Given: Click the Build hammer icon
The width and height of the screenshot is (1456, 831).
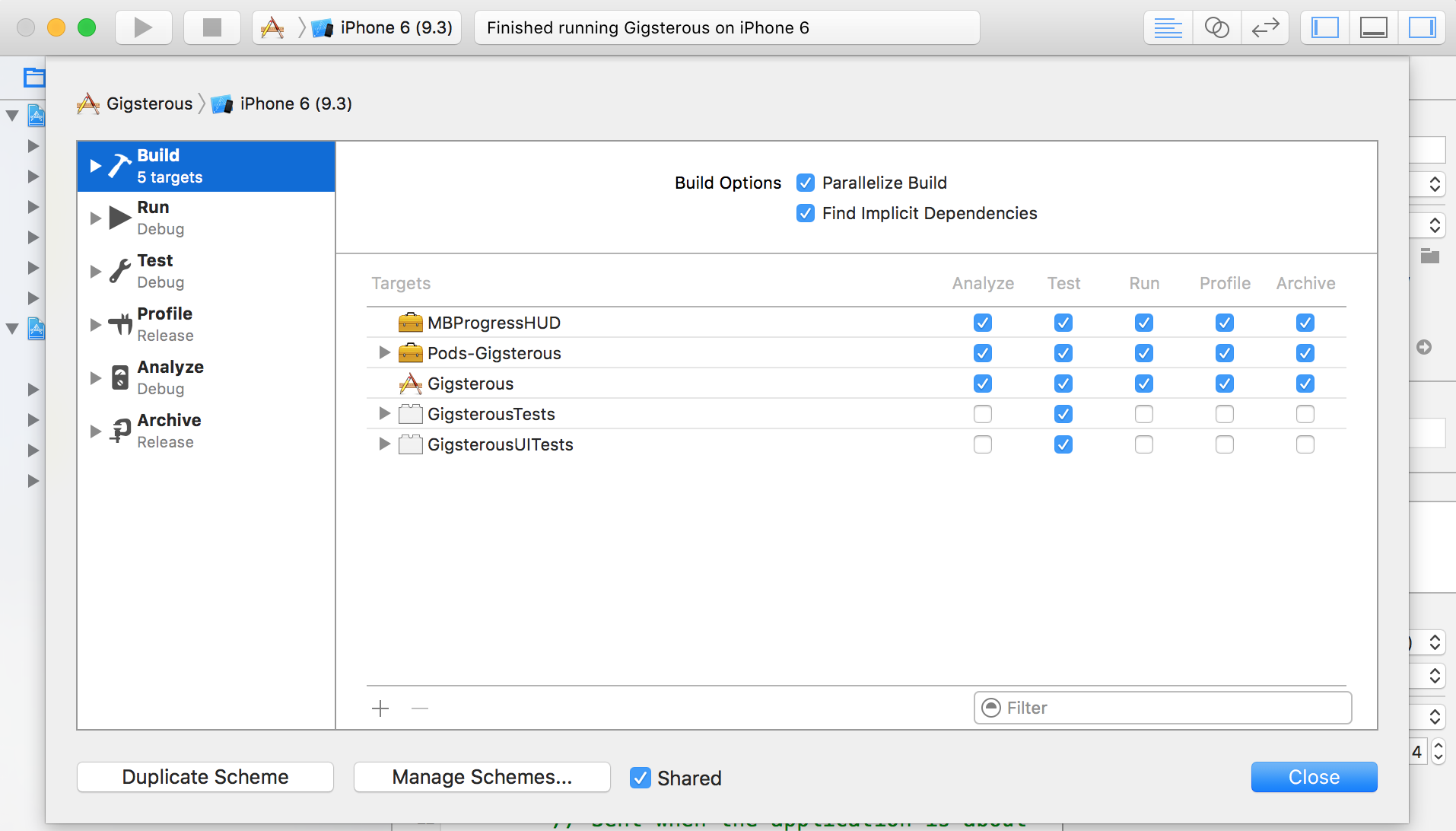Looking at the screenshot, I should 119,166.
